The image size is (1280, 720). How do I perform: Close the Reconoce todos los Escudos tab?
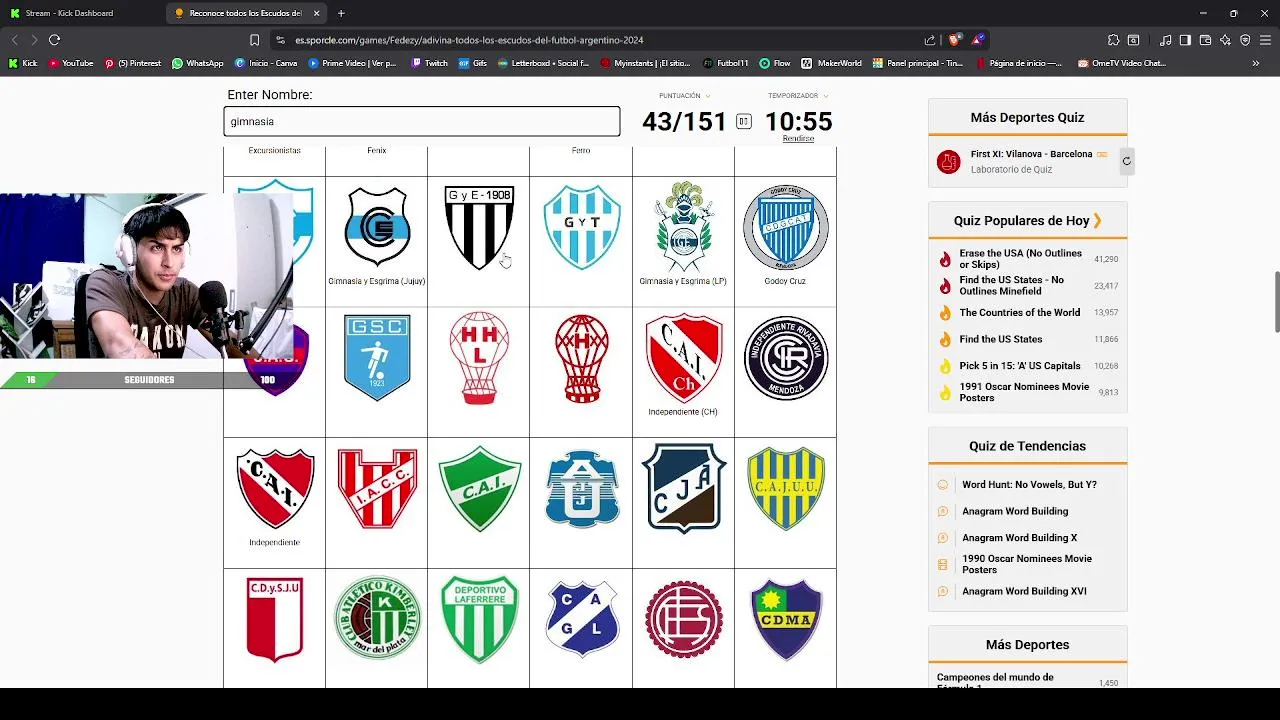coord(317,13)
